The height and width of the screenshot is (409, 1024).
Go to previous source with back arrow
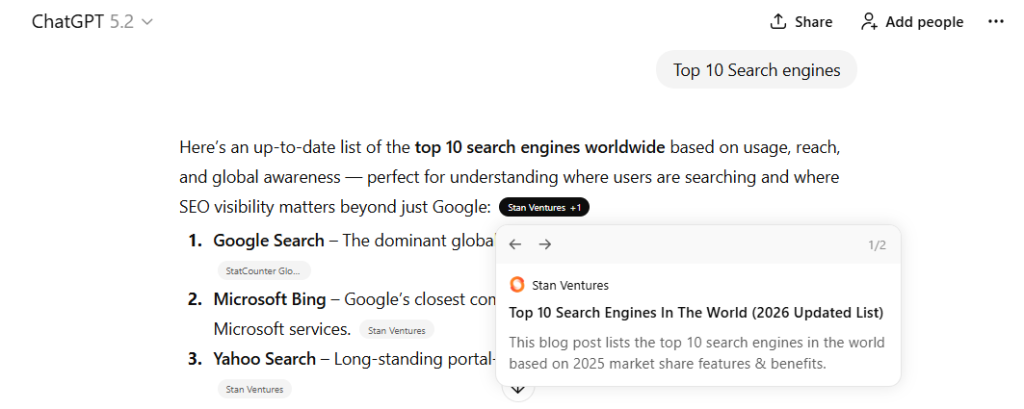[x=516, y=245]
